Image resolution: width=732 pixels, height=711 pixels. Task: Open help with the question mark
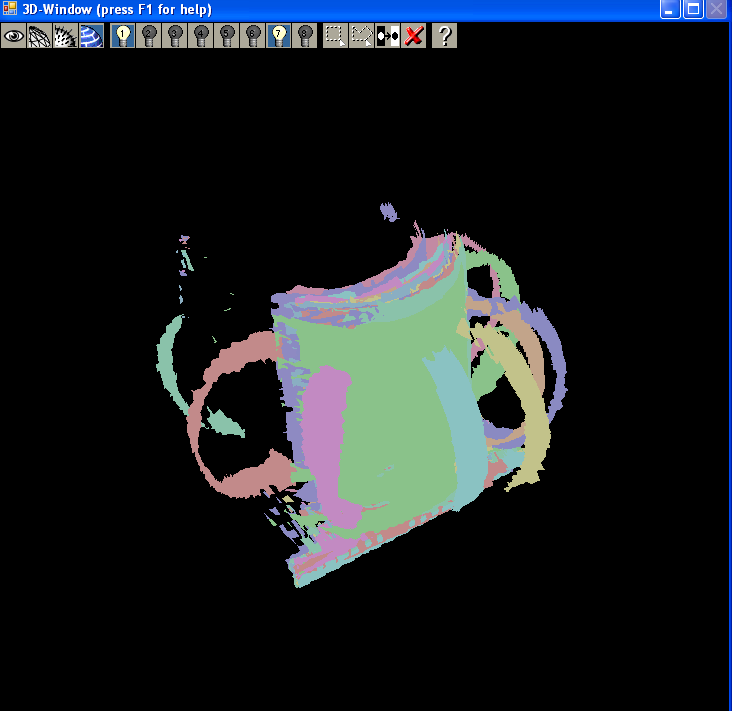click(444, 35)
